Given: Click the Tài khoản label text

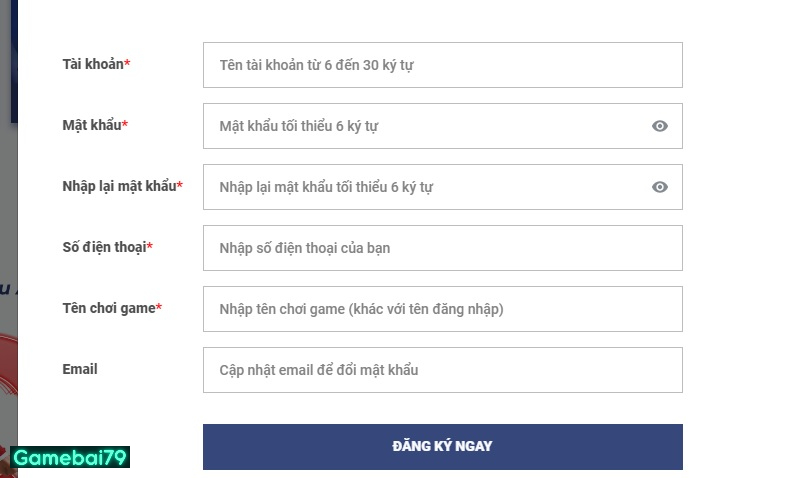Looking at the screenshot, I should (x=93, y=64).
